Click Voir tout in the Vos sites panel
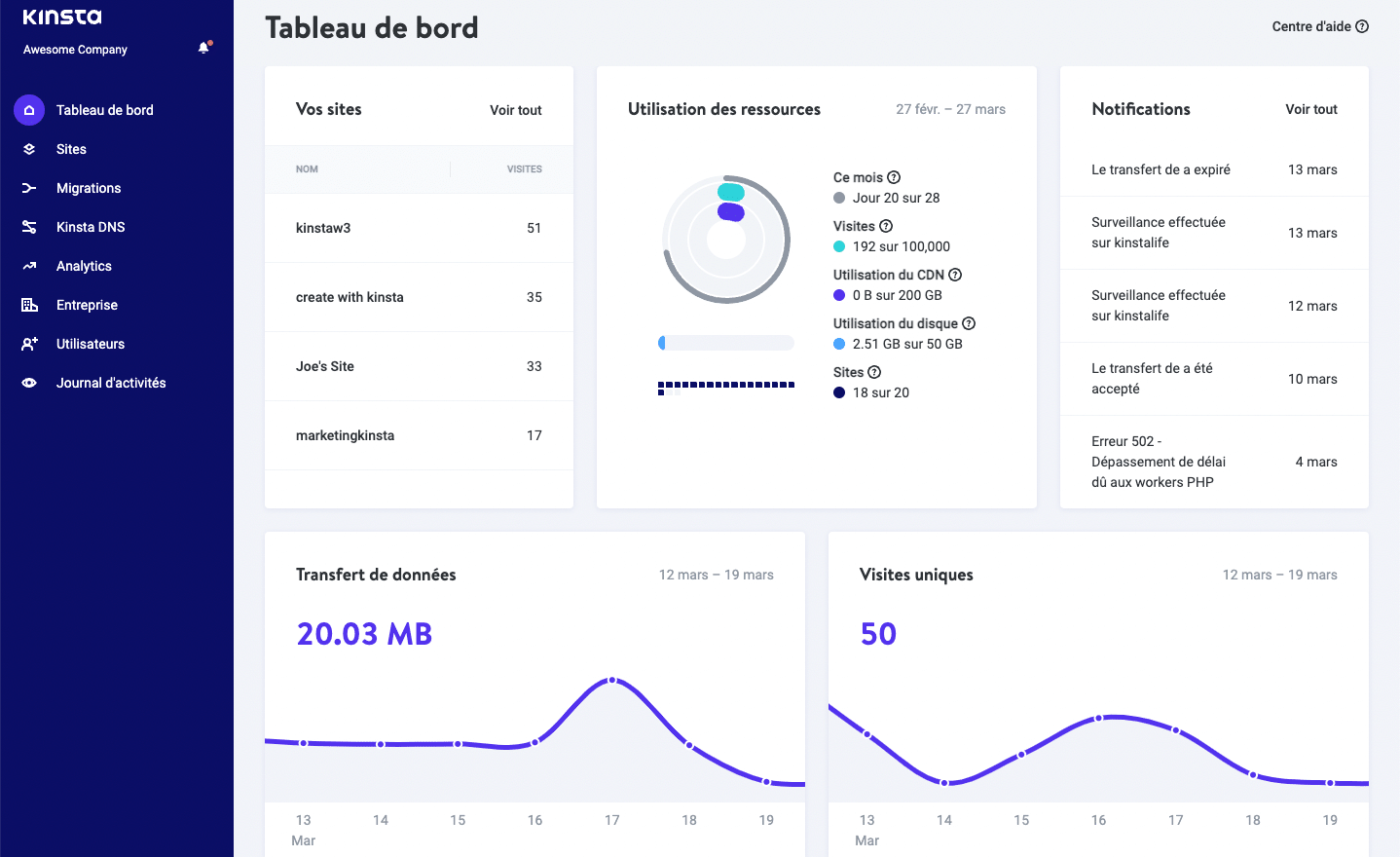Image resolution: width=1400 pixels, height=857 pixels. [x=515, y=110]
